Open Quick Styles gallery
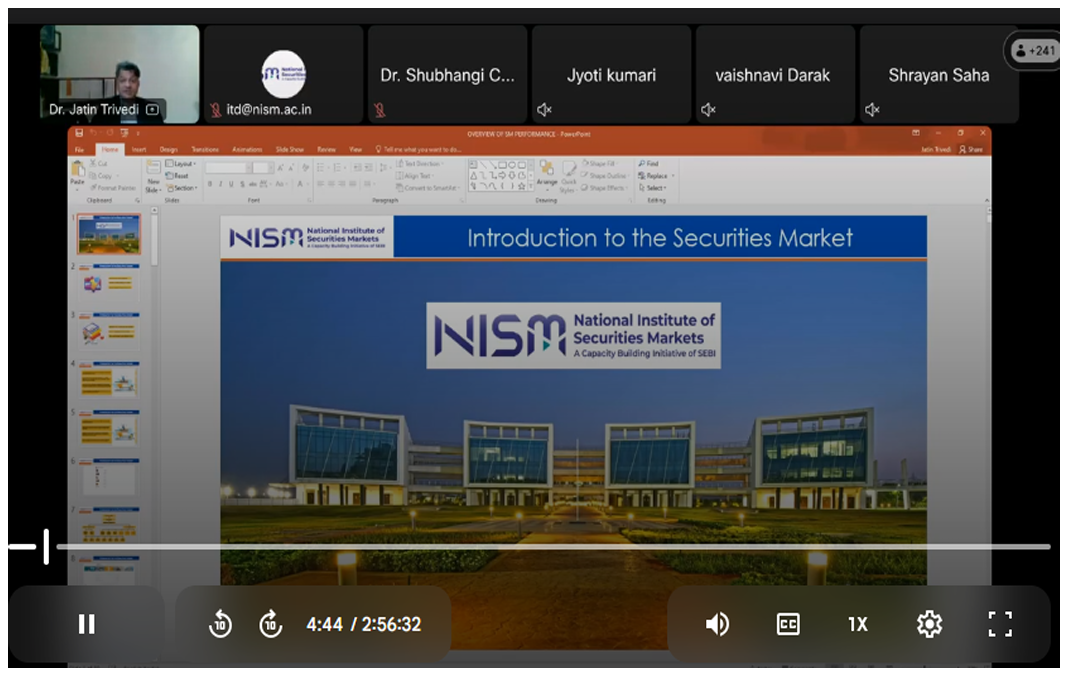Viewport: 1066px width, 678px height. [568, 177]
